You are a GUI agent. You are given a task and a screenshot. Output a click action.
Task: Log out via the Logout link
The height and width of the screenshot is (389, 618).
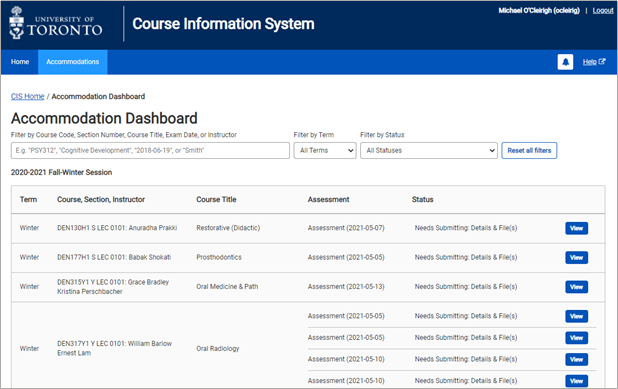(x=603, y=11)
